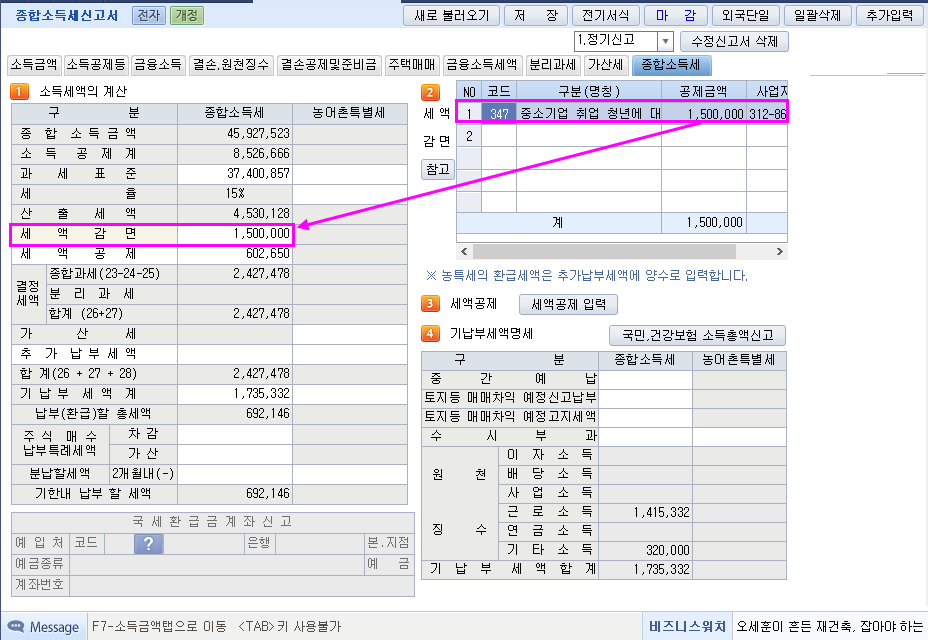Click the 새로 불러오기 button
Viewport: 928px width, 640px height.
(452, 15)
